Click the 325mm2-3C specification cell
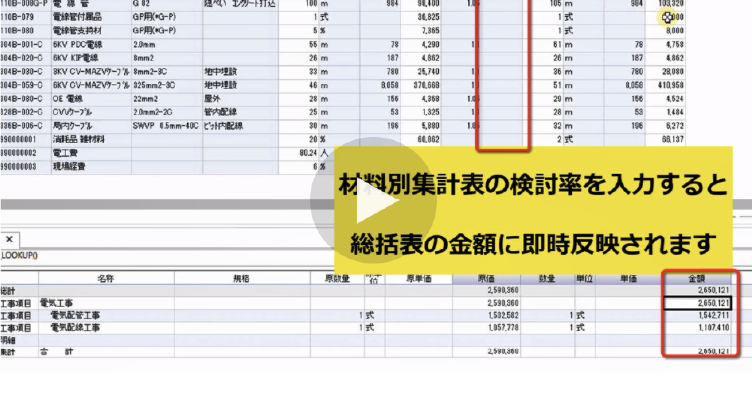 point(167,85)
